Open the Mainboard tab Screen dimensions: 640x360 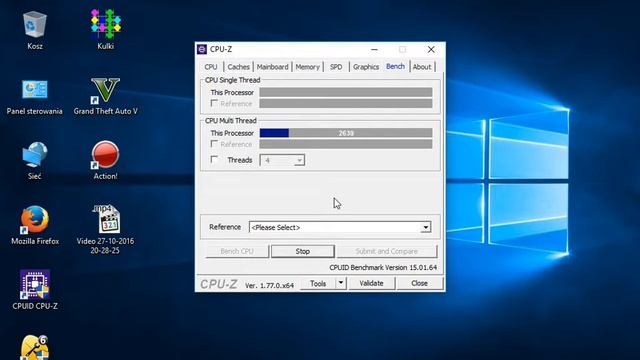click(272, 67)
